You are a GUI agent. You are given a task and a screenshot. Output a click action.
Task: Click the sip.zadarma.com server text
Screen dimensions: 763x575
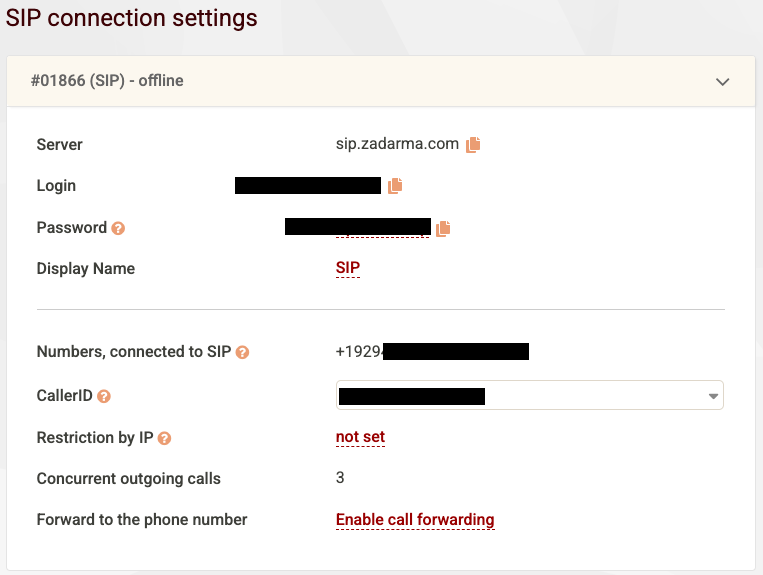click(x=397, y=144)
